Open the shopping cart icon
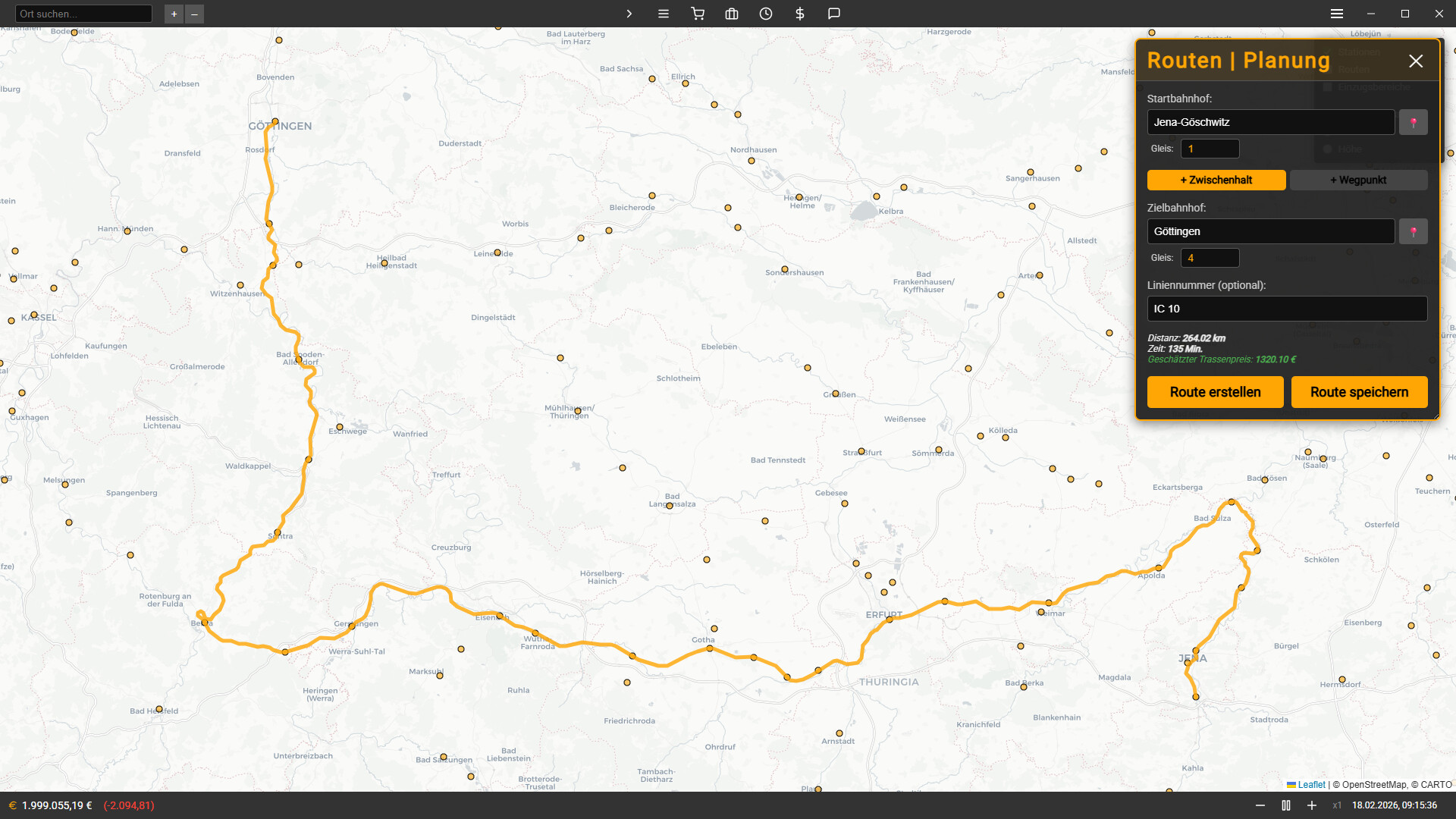The image size is (1456, 819). [x=698, y=14]
